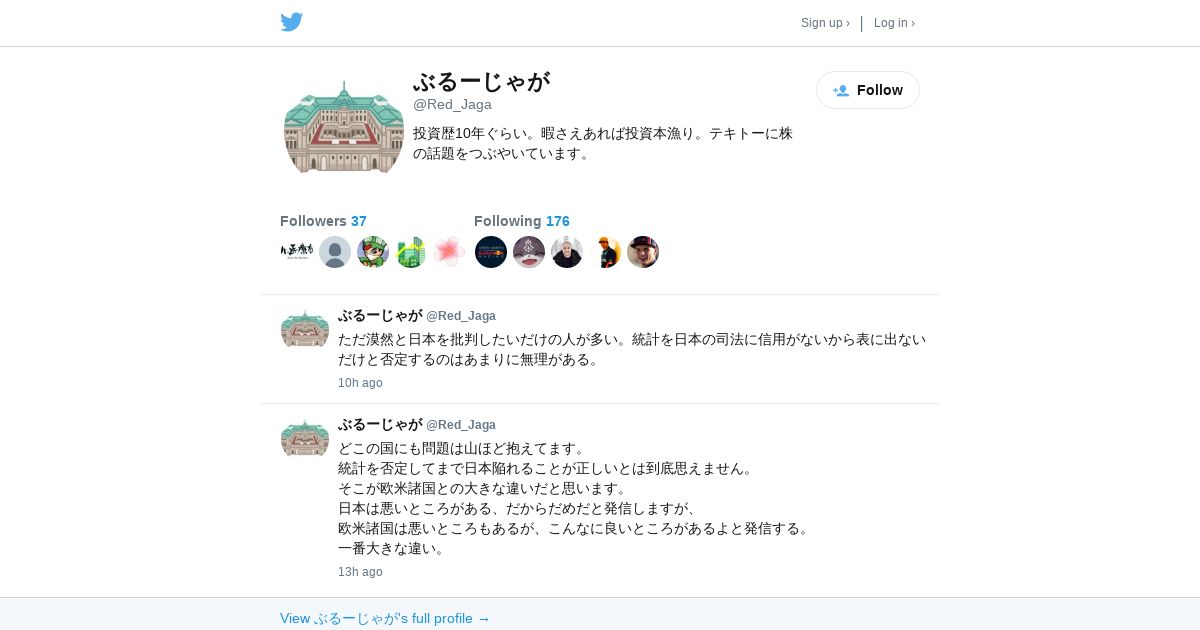The height and width of the screenshot is (630, 1200).
Task: Open the Sign up link
Action: 825,23
